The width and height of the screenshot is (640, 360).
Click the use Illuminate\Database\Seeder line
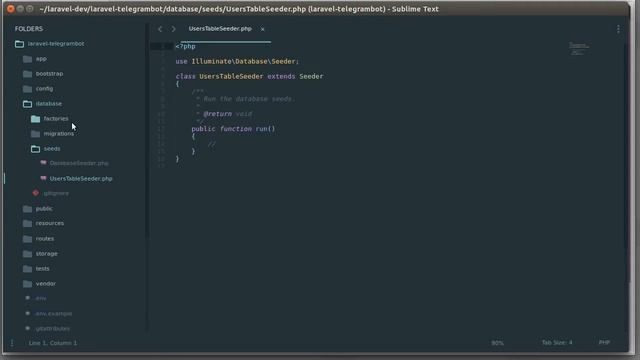[x=237, y=61]
